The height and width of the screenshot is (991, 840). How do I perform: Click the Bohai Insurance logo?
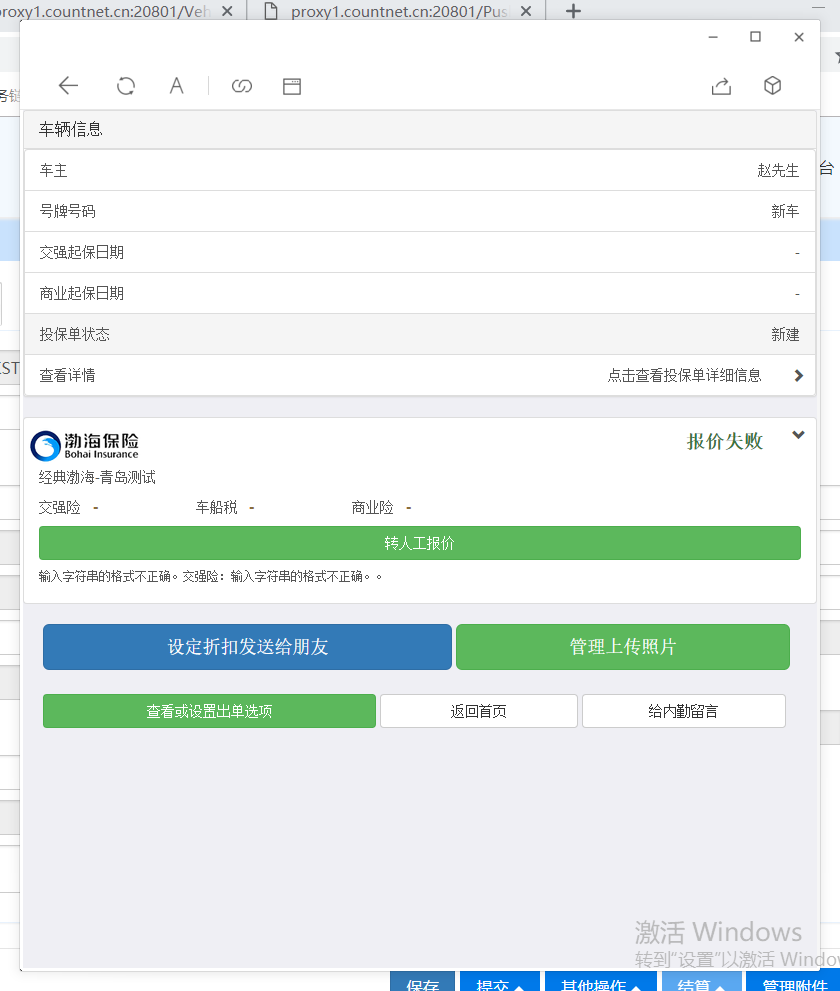[x=85, y=446]
